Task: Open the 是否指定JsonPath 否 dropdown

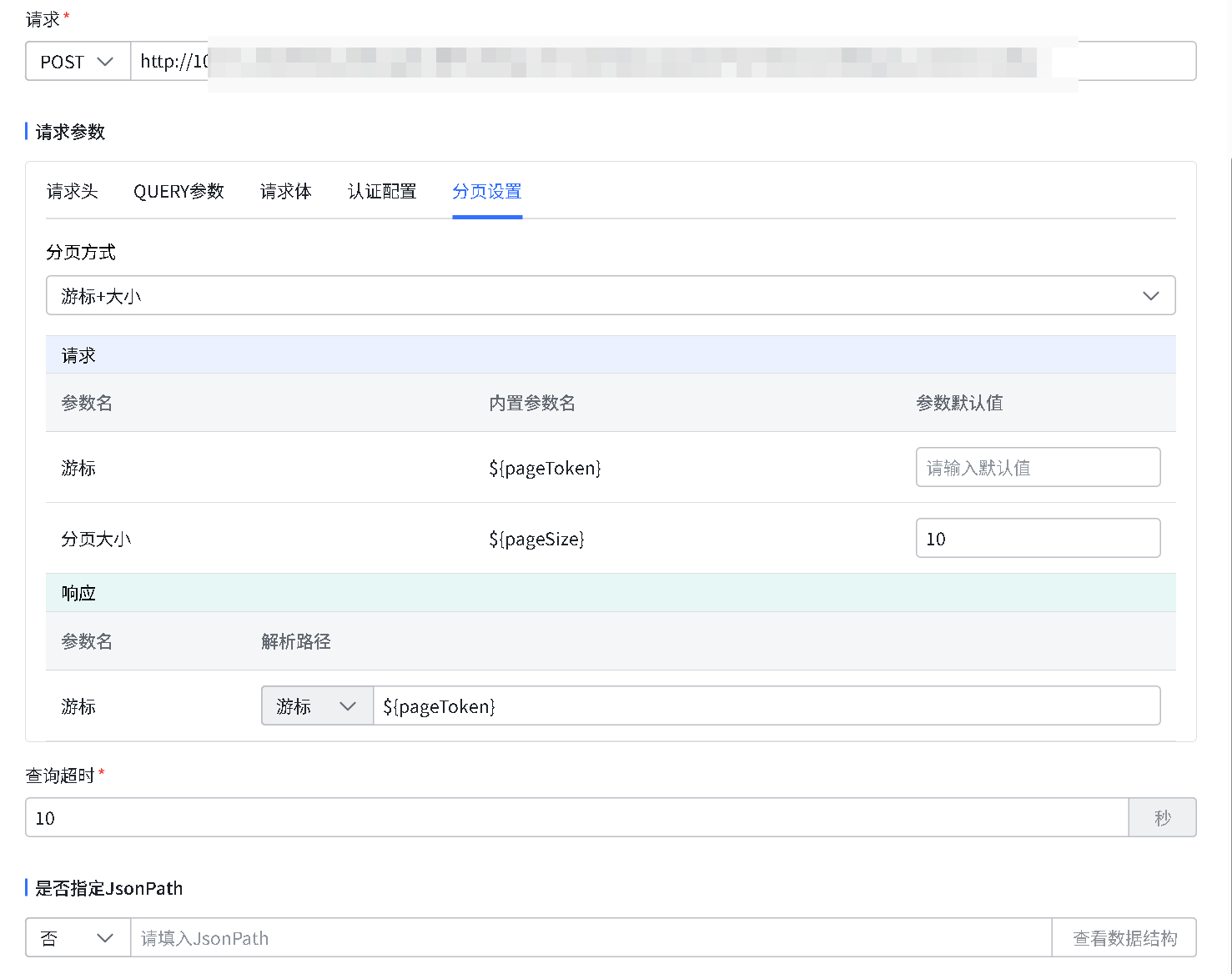Action: coord(78,938)
